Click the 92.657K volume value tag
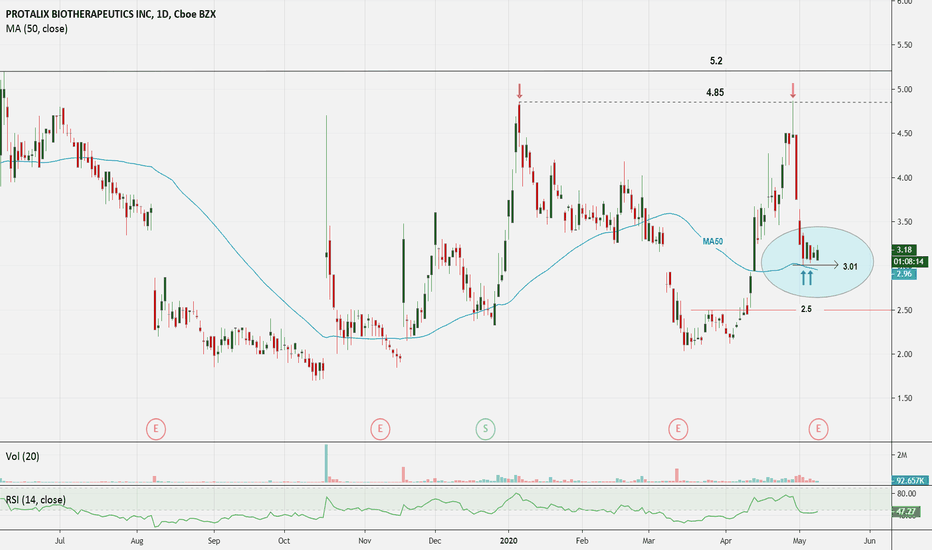Image resolution: width=932 pixels, height=550 pixels. click(x=910, y=480)
